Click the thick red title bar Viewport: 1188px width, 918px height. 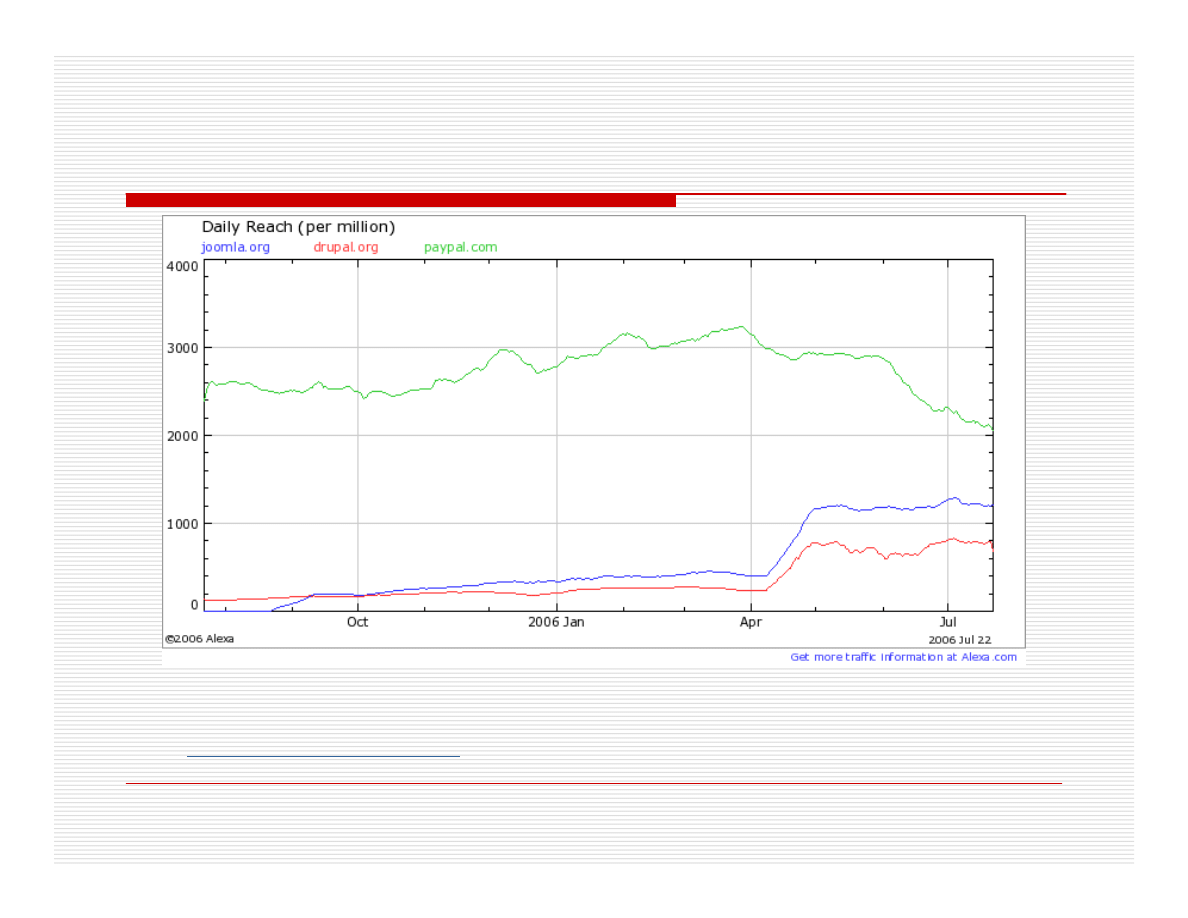point(400,200)
